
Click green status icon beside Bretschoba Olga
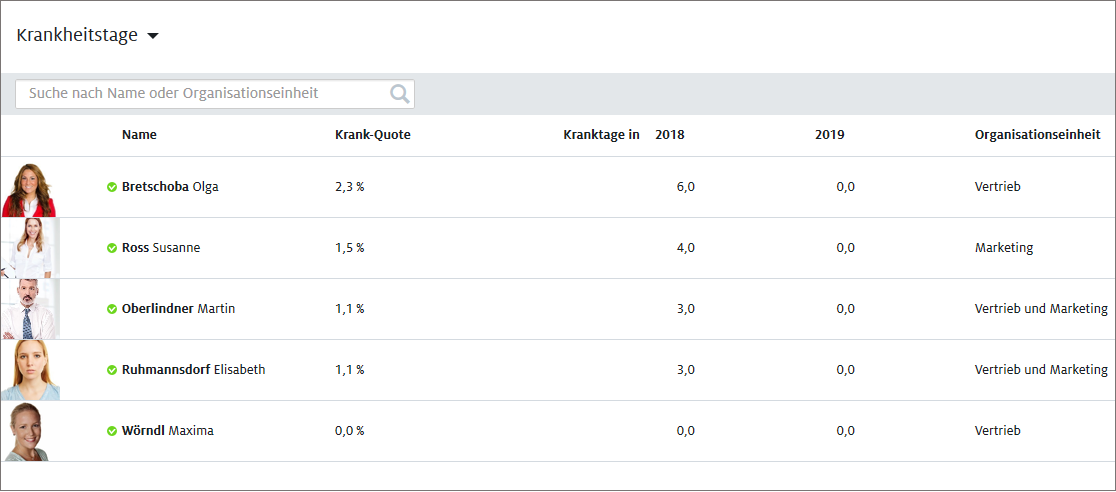(x=112, y=187)
